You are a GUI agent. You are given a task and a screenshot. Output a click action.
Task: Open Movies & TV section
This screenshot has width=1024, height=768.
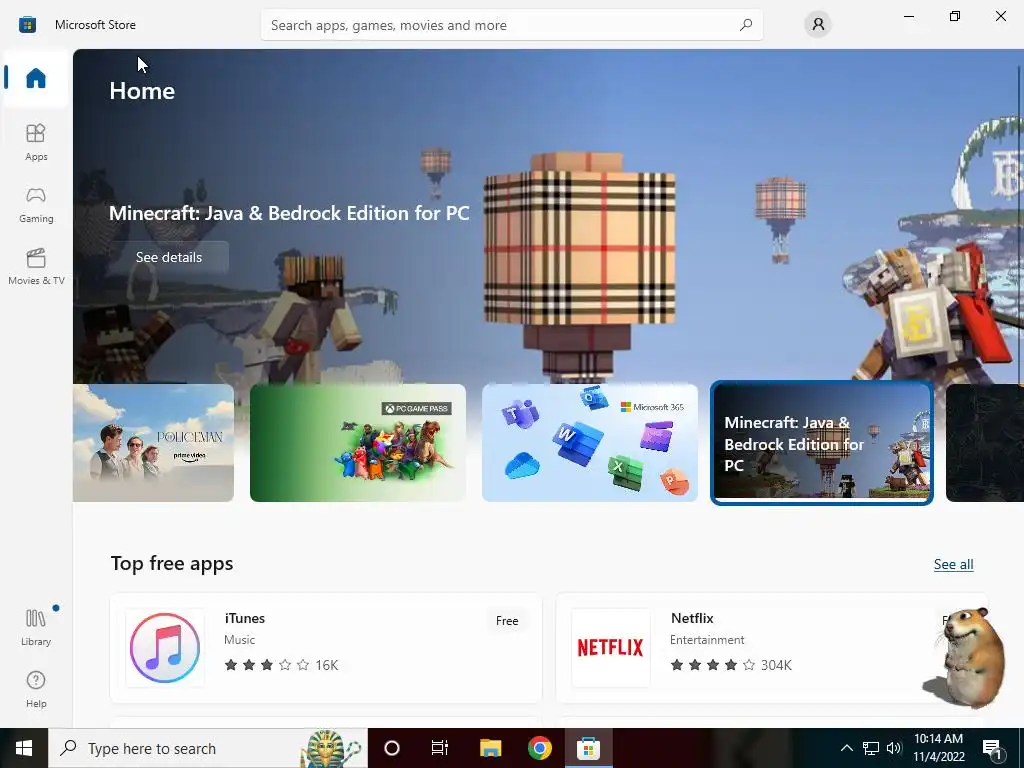pyautogui.click(x=36, y=266)
